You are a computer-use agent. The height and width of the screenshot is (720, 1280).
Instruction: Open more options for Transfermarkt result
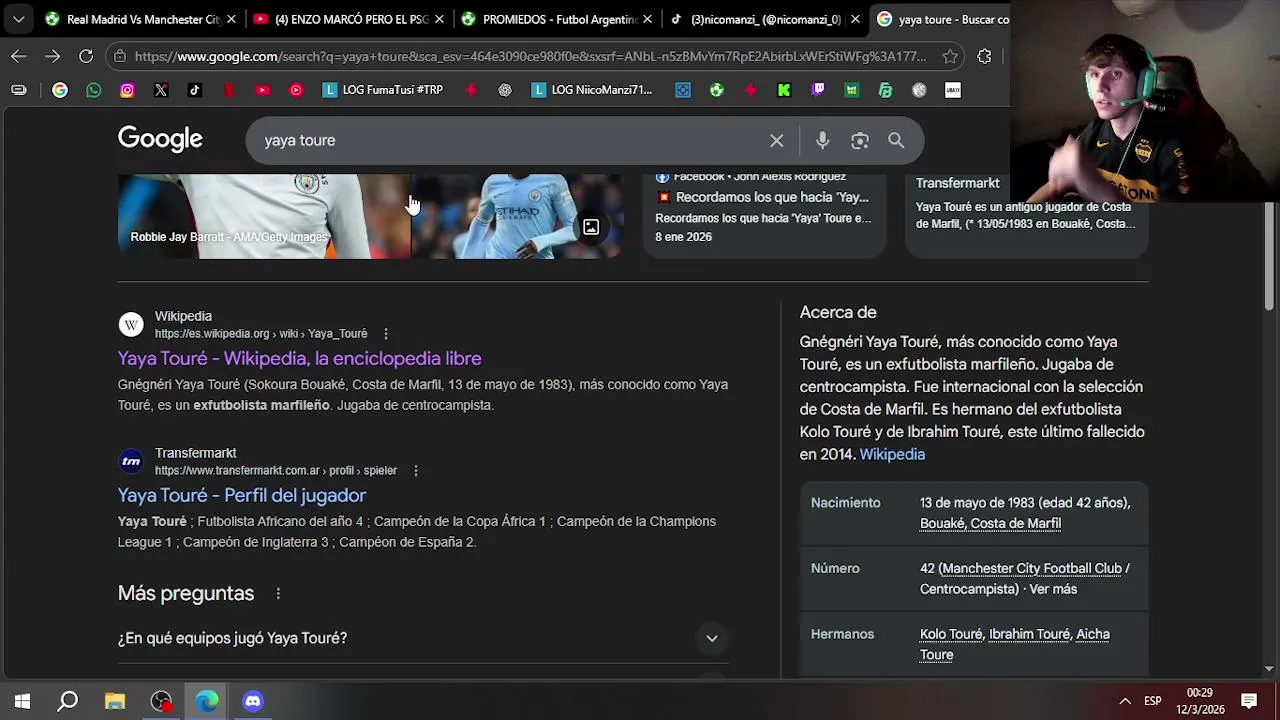point(416,471)
